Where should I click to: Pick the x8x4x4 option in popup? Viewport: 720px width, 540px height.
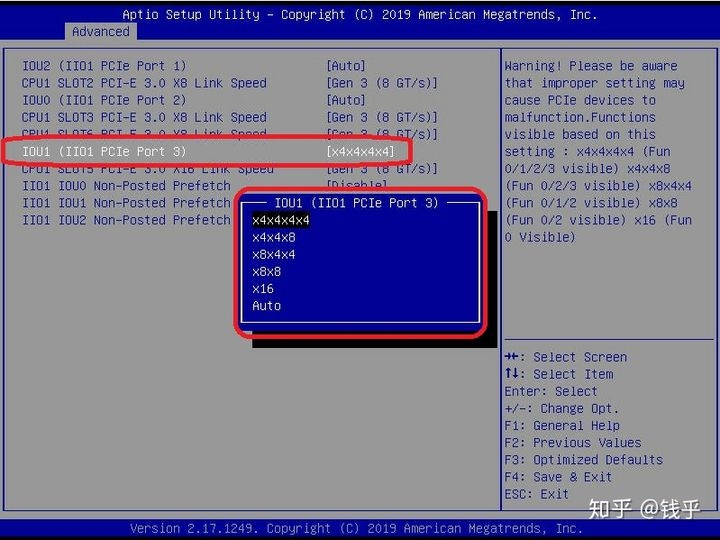[x=274, y=254]
